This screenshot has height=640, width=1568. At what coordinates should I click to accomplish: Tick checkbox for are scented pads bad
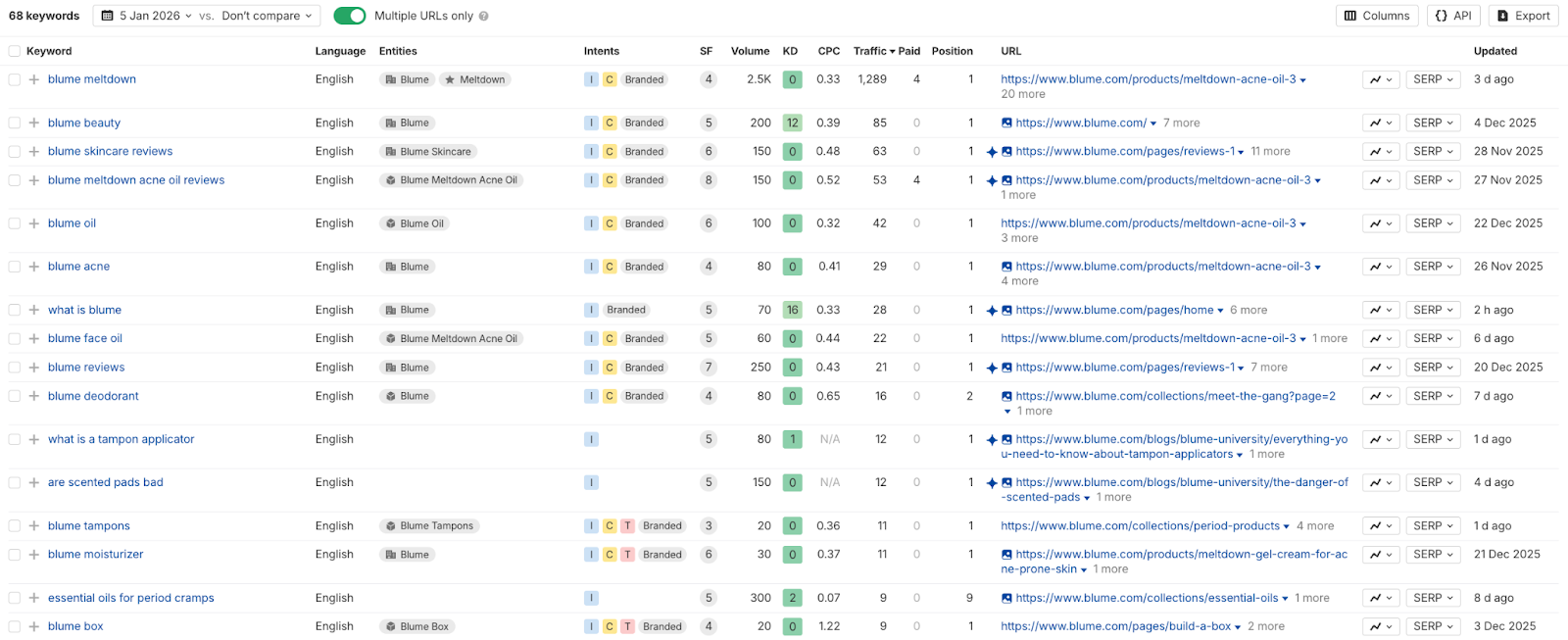14,482
